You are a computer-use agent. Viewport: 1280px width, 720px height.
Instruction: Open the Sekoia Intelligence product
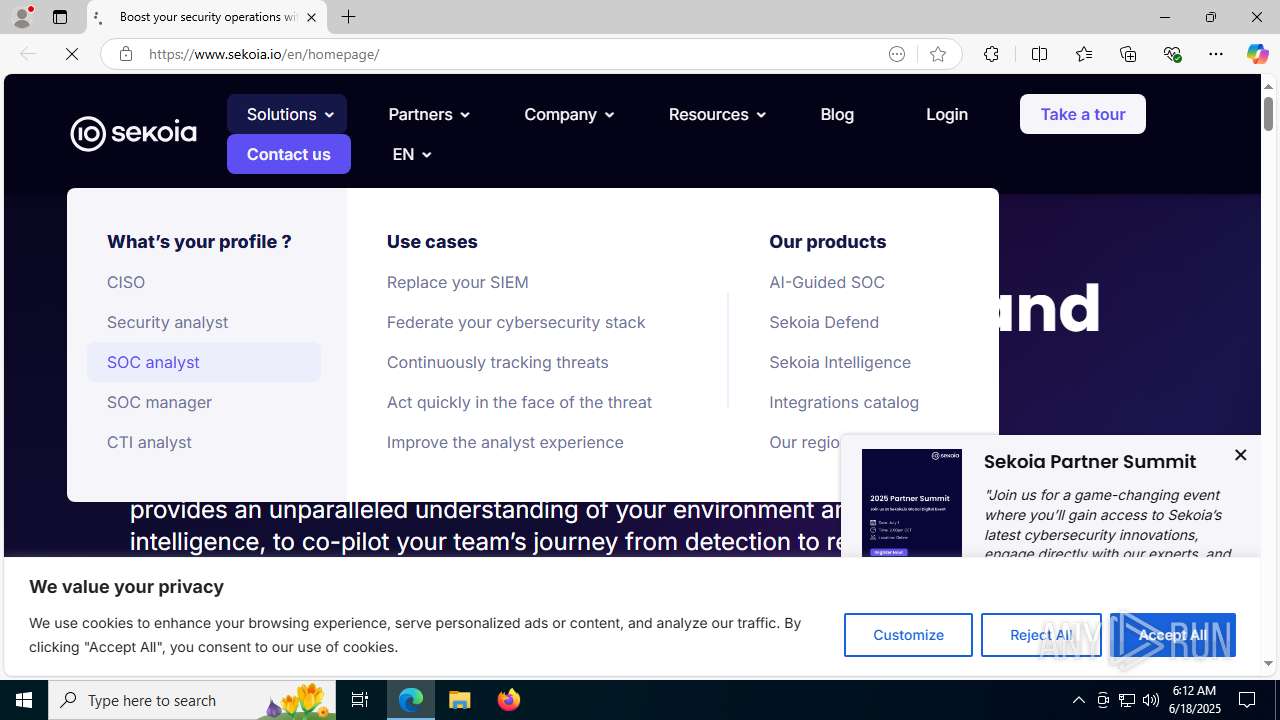tap(840, 362)
